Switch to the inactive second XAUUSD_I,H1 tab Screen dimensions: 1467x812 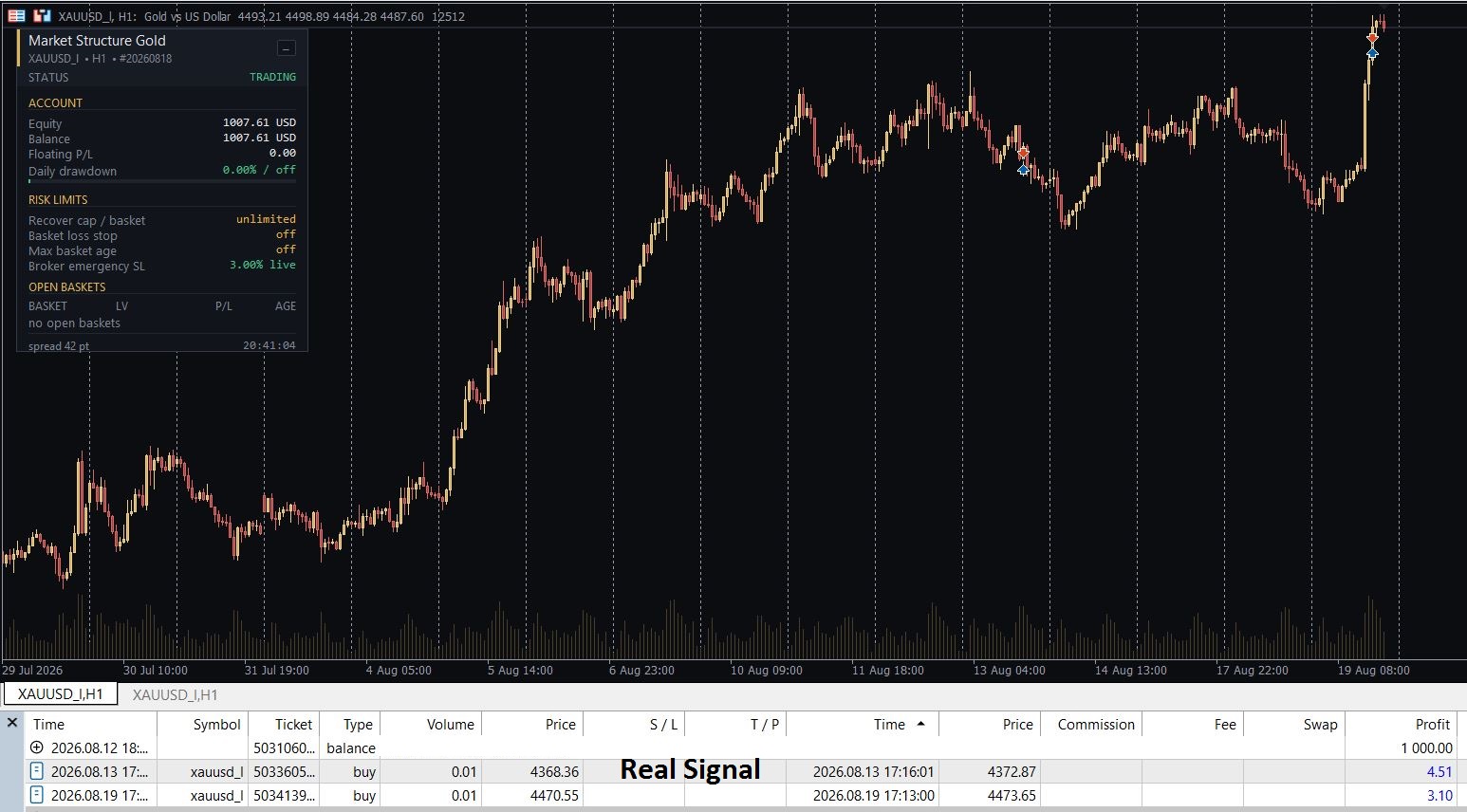point(176,694)
